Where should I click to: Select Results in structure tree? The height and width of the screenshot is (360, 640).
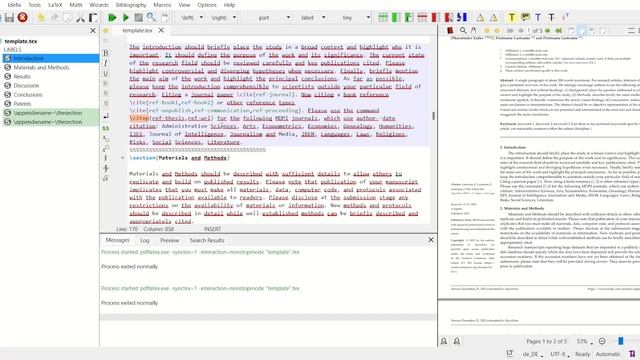coord(22,76)
